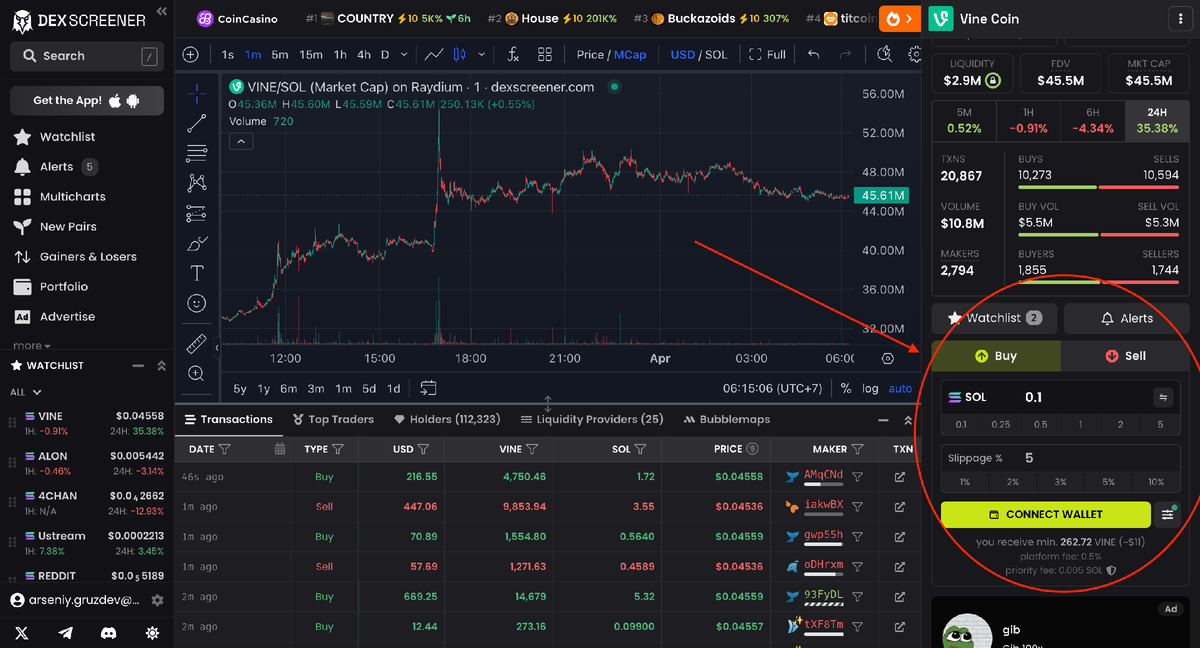This screenshot has width=1200, height=648.
Task: Undo the last chart action
Action: pyautogui.click(x=814, y=55)
